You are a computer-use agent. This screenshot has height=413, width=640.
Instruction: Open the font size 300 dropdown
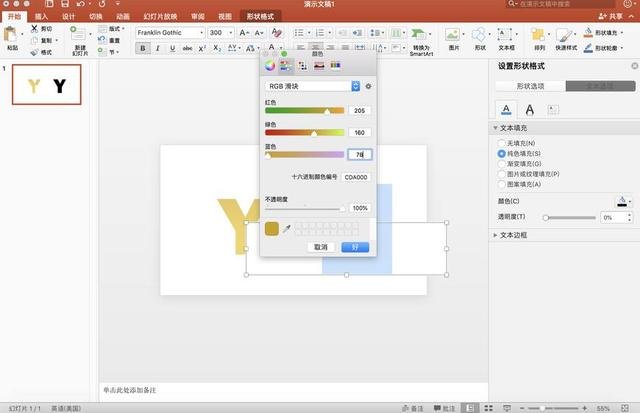(231, 33)
